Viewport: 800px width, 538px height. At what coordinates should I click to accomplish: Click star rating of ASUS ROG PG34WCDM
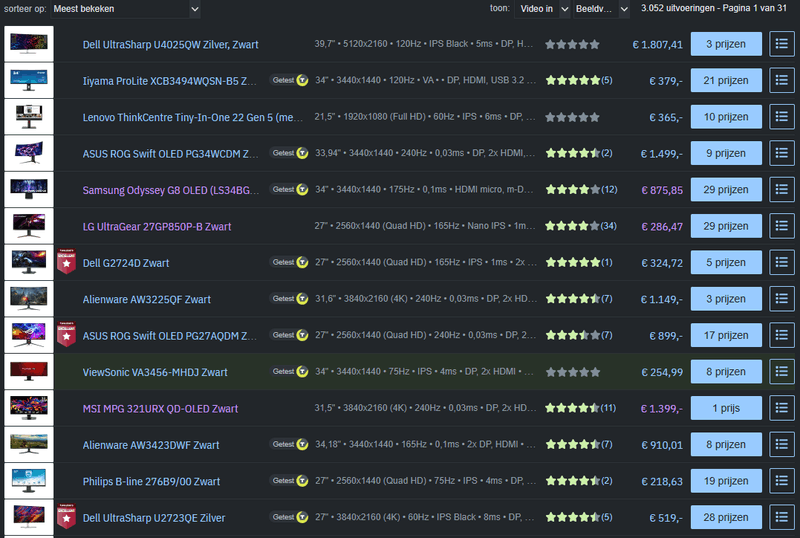(x=572, y=154)
